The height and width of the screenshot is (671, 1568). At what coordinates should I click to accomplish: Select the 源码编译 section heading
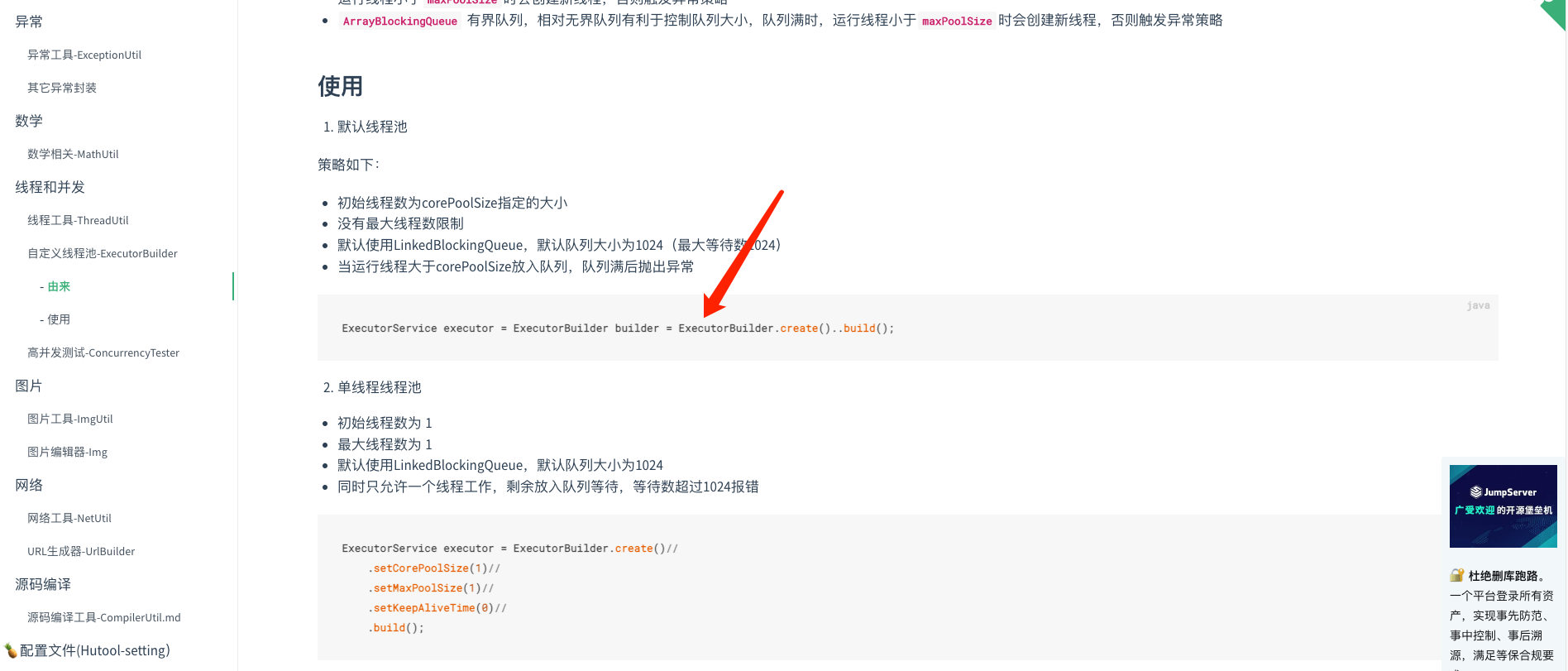43,584
